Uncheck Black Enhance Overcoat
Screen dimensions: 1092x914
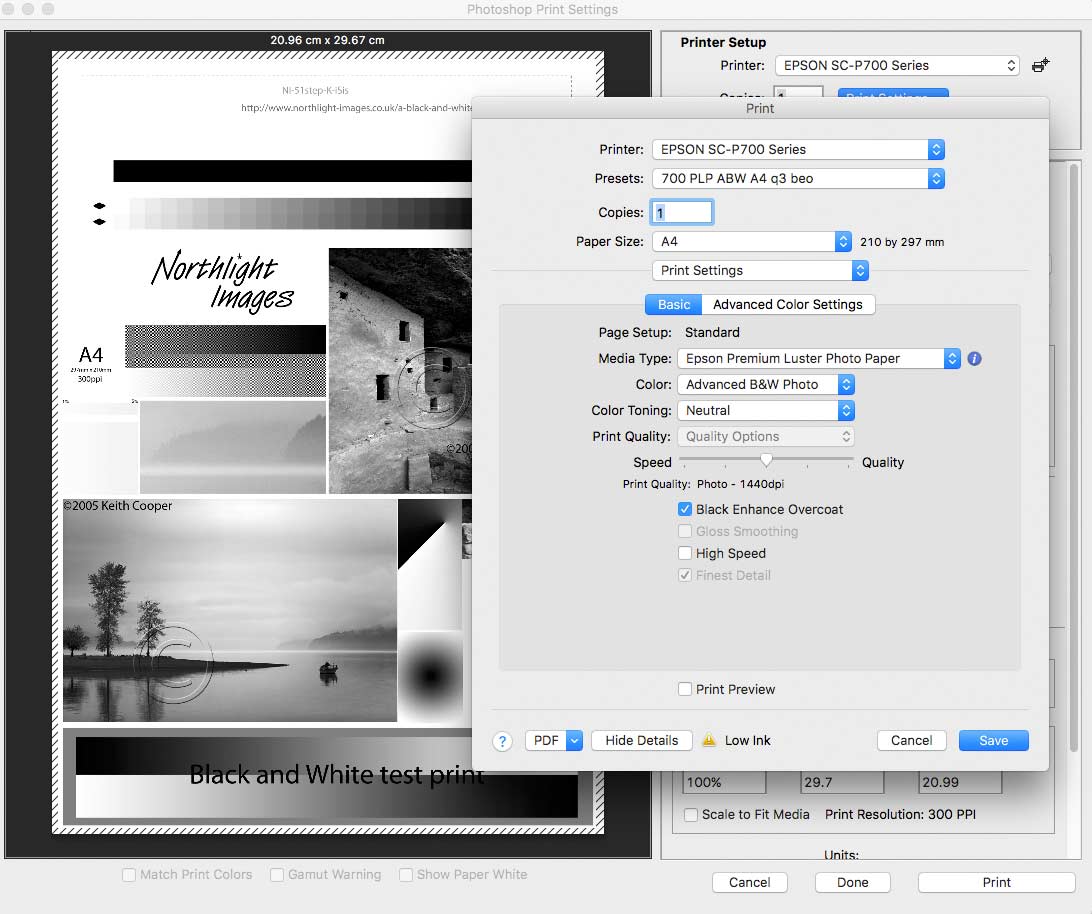685,509
